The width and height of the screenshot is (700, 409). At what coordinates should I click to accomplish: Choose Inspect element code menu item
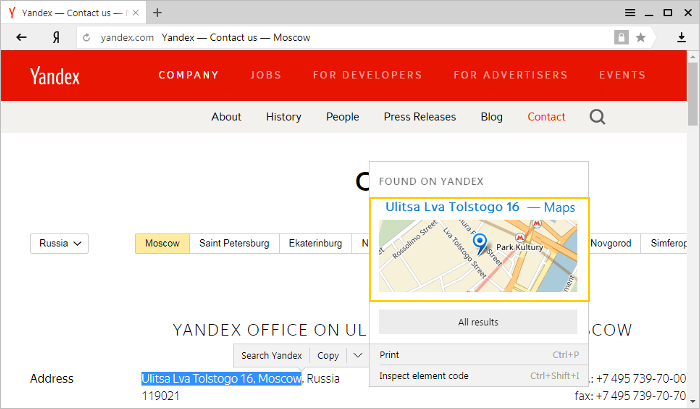(479, 376)
